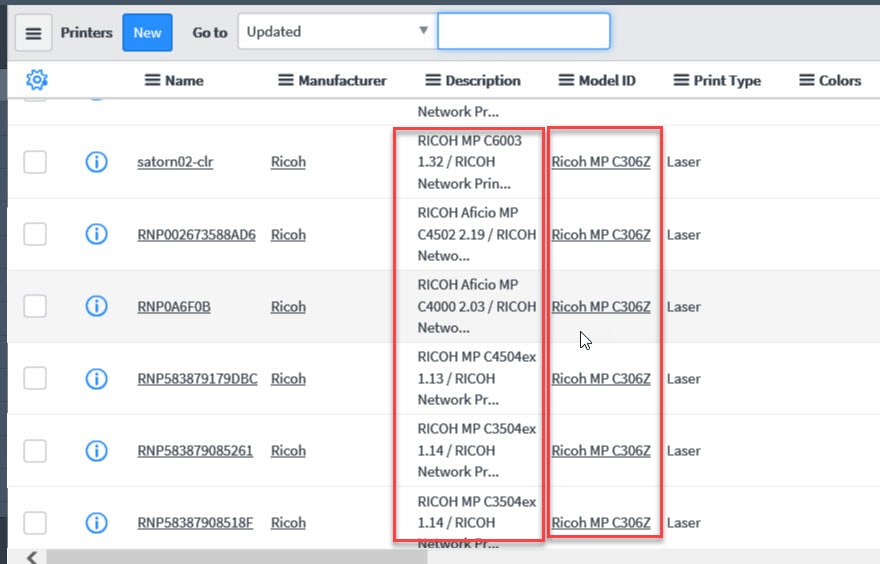Click description 'RICOH MP C6003 1.32' cell
The height and width of the screenshot is (564, 880).
point(470,162)
